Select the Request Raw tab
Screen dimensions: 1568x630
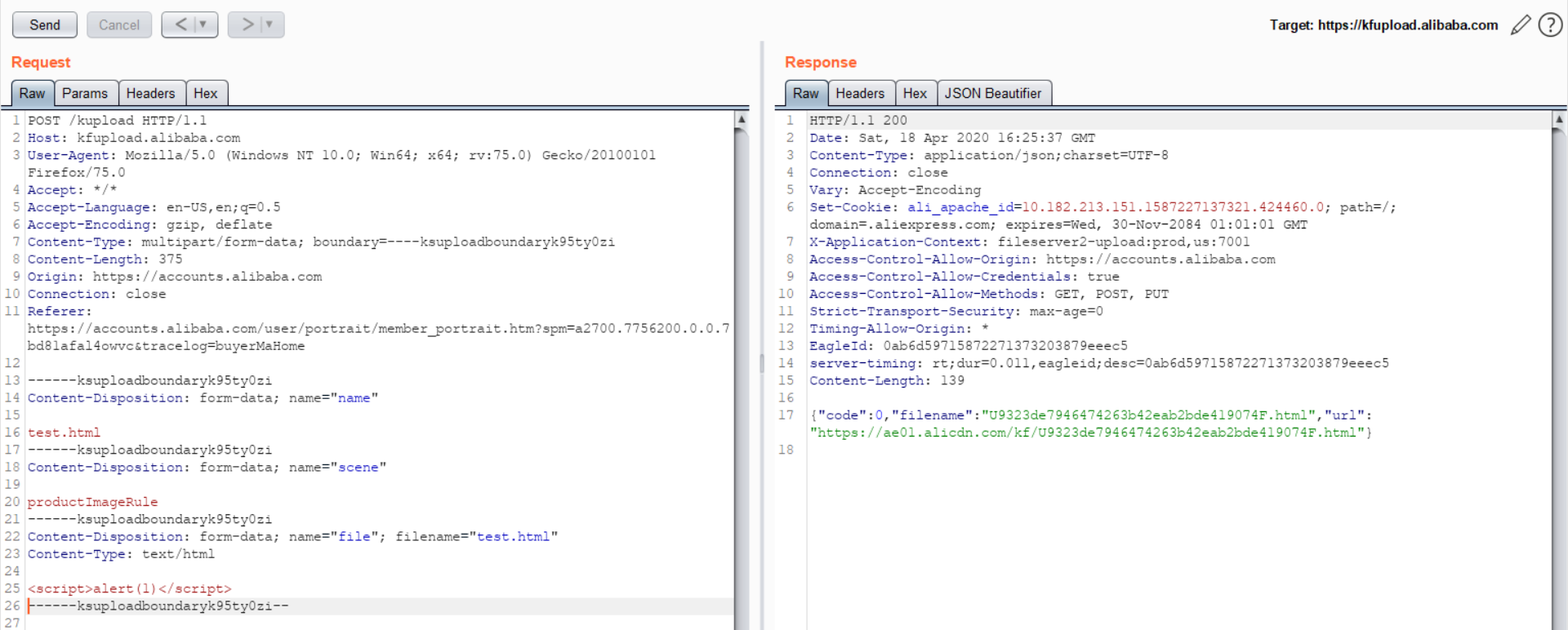tap(33, 94)
